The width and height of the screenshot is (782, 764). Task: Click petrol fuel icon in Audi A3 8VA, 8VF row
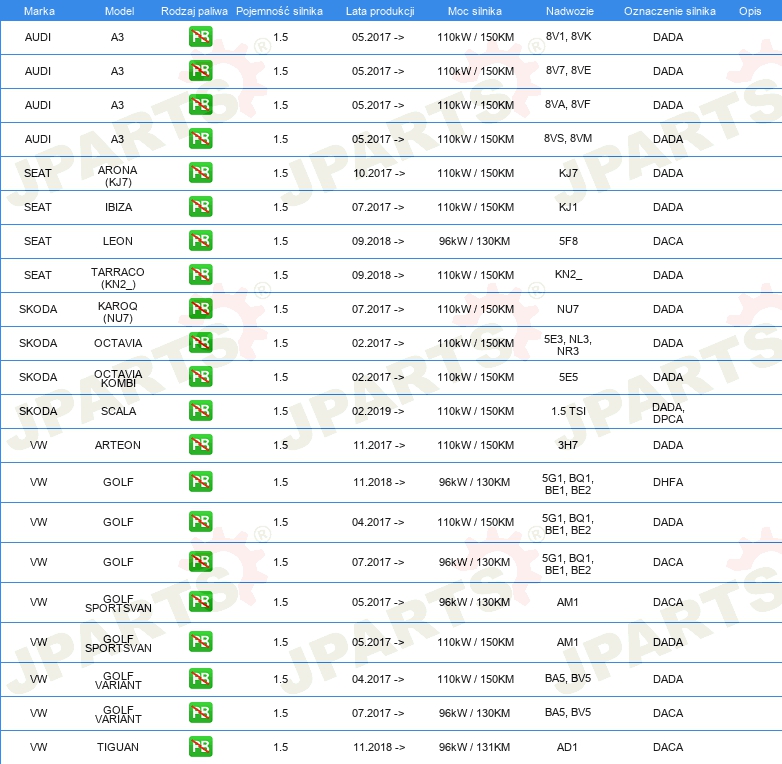pyautogui.click(x=200, y=105)
